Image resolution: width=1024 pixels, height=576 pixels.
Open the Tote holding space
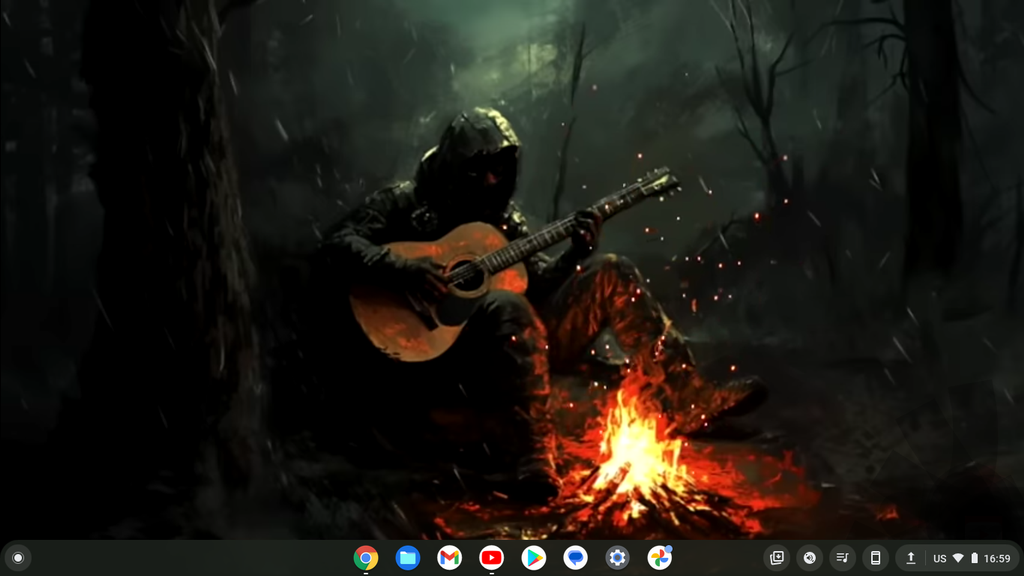776,558
